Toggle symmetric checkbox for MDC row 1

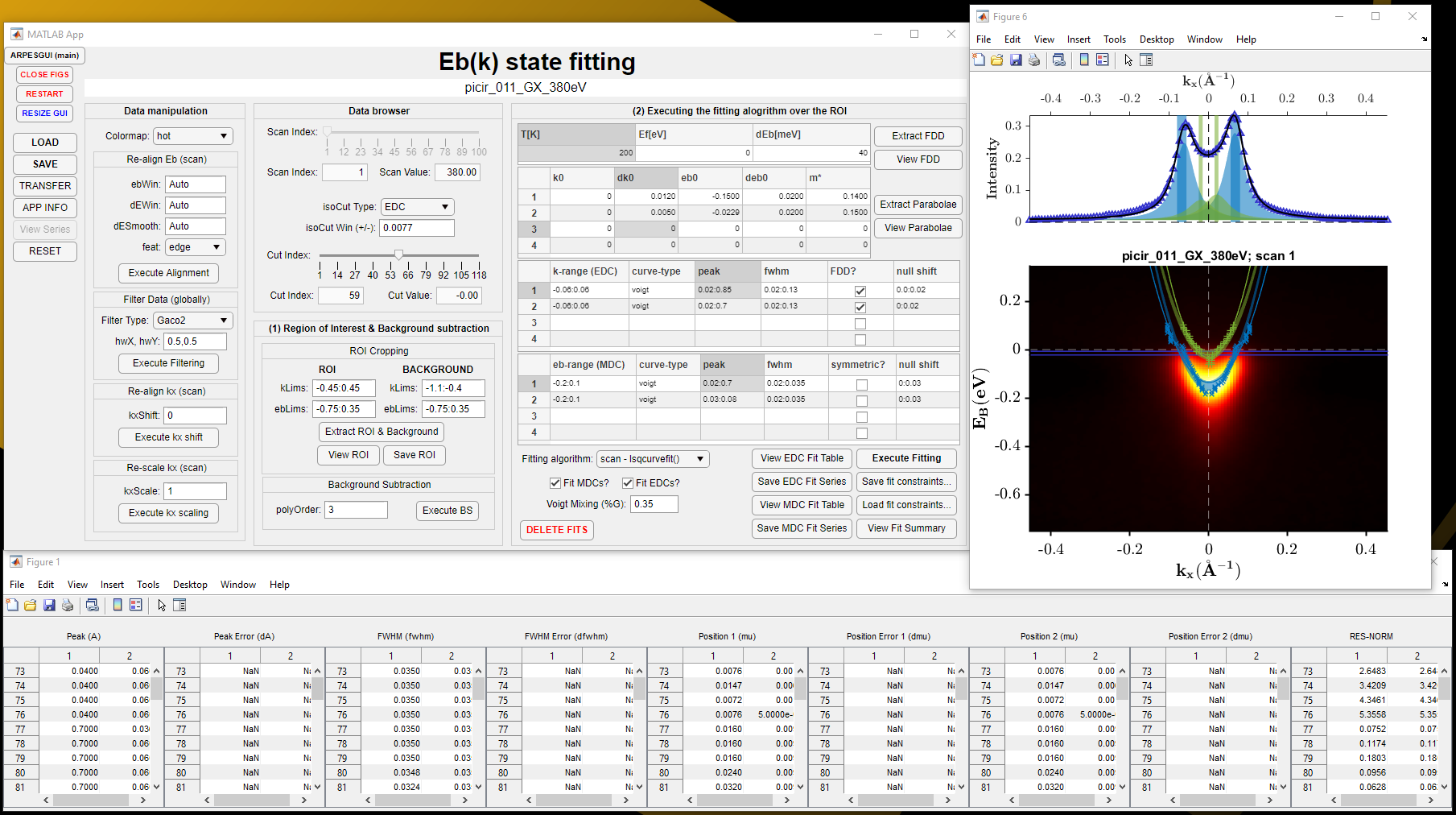pos(862,384)
